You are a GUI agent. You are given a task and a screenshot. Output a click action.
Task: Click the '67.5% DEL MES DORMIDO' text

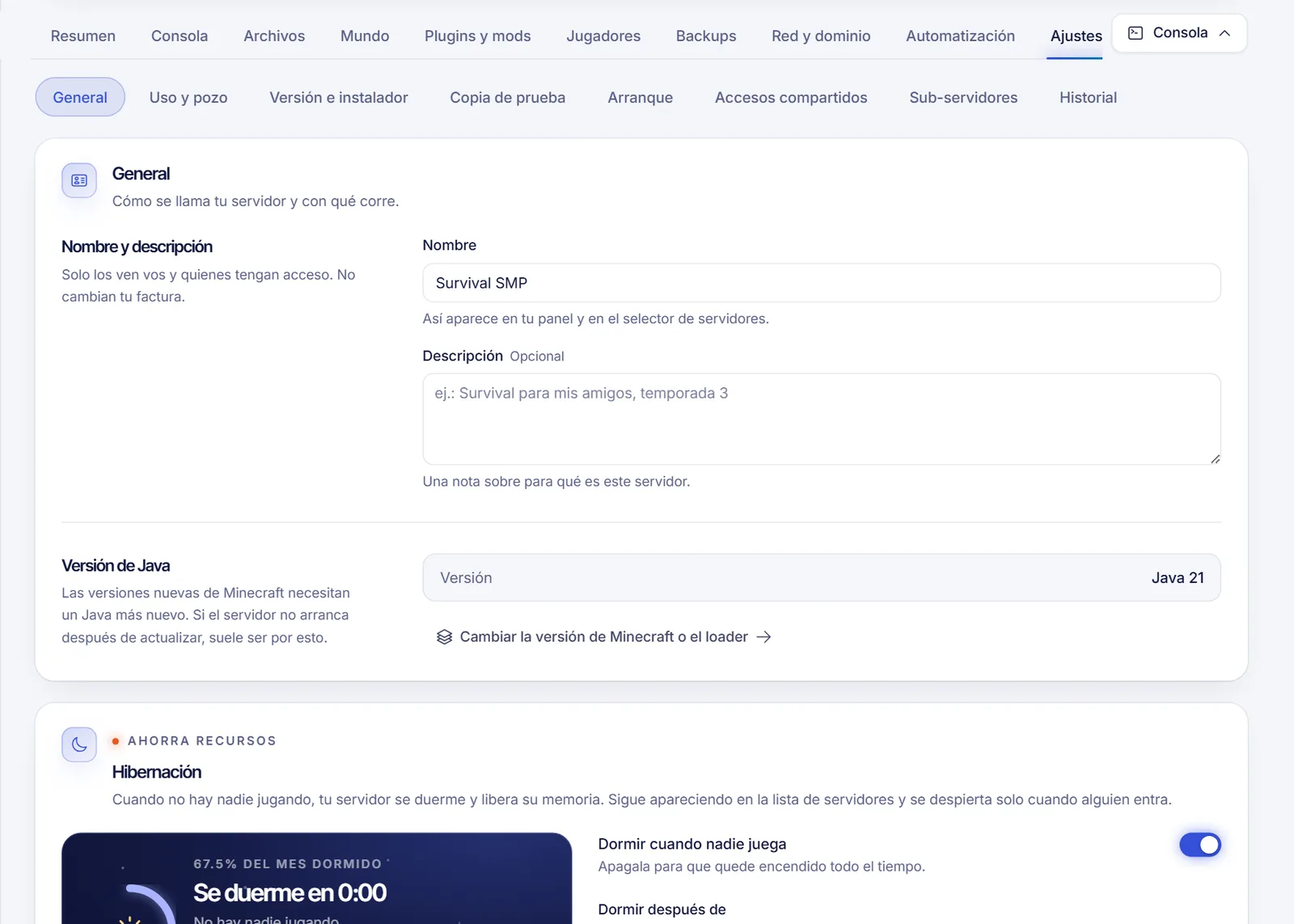click(x=287, y=863)
